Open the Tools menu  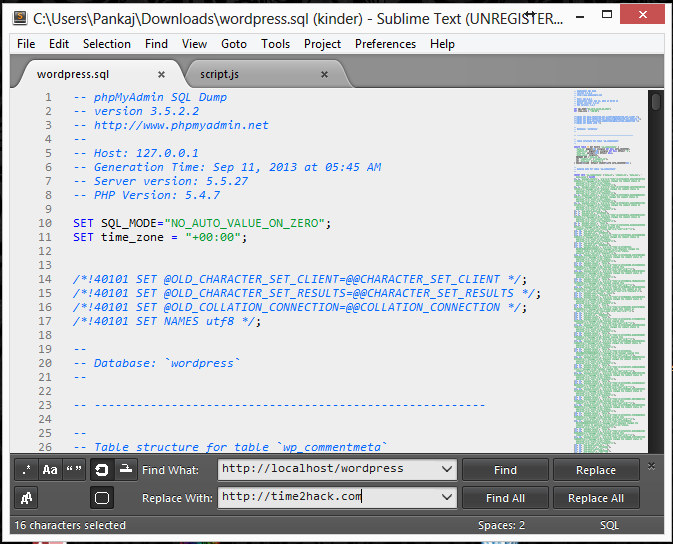point(276,44)
